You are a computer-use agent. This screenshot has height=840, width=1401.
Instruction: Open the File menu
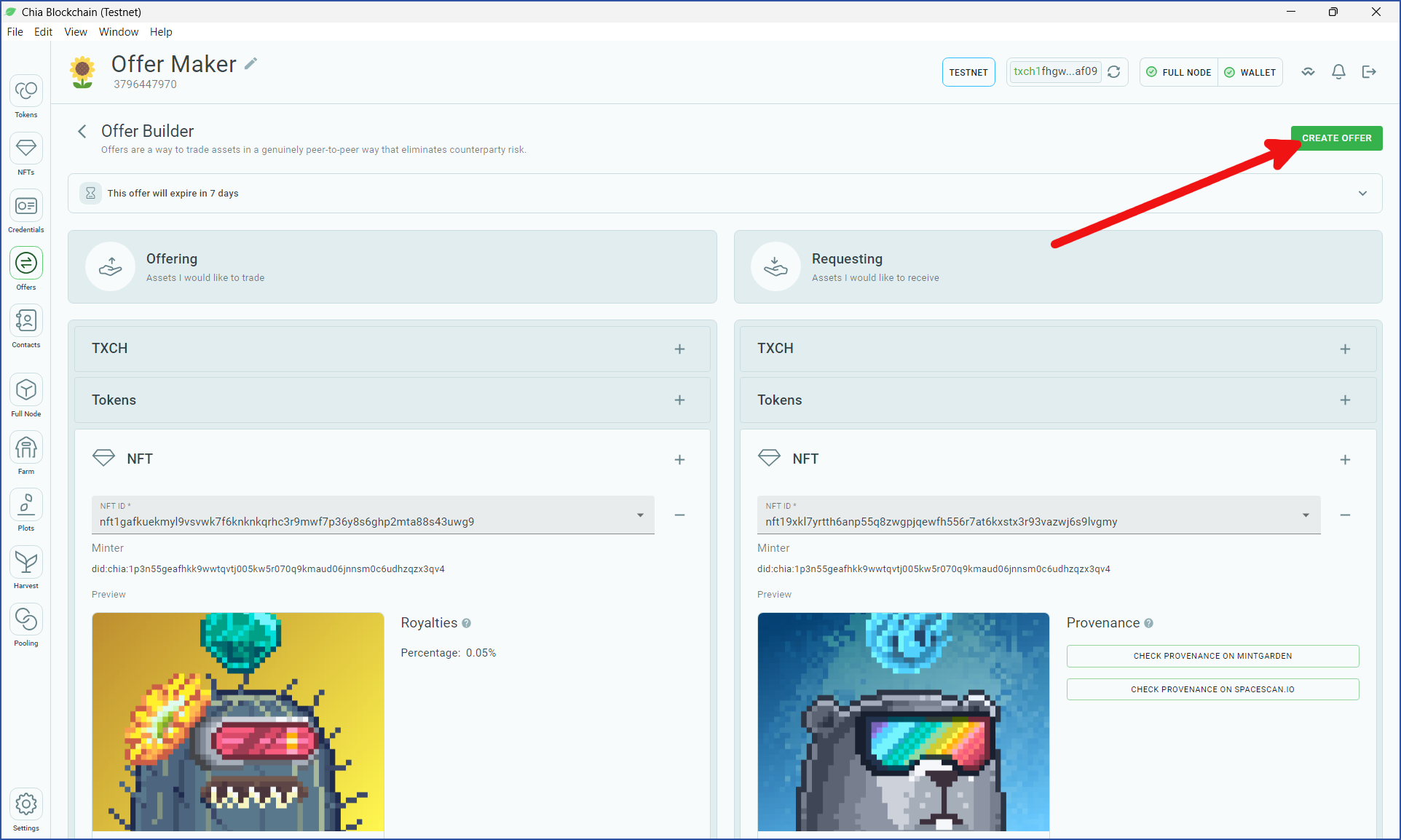[x=15, y=32]
